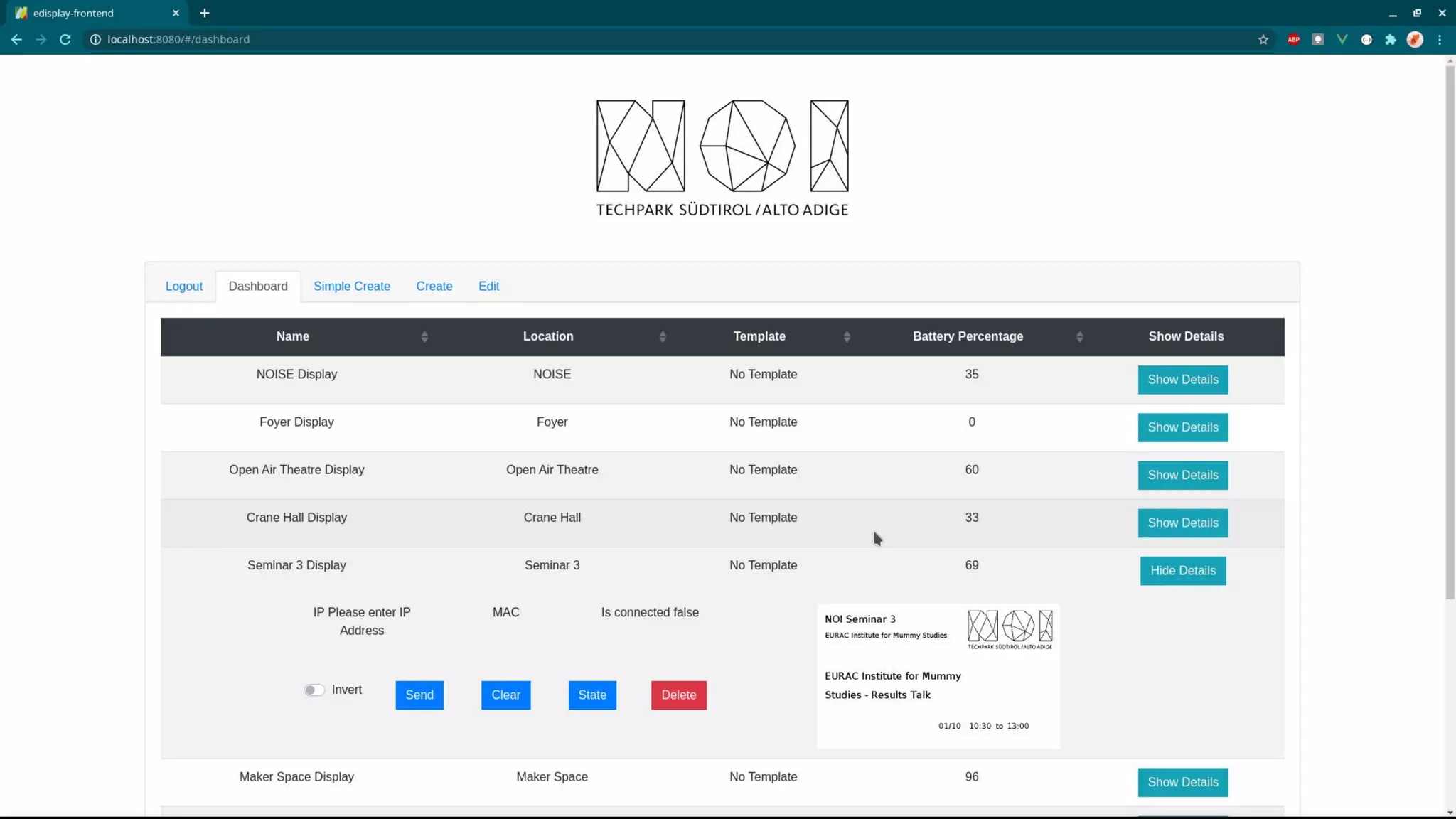The height and width of the screenshot is (819, 1456).
Task: Click the browser back arrow
Action: [x=16, y=40]
